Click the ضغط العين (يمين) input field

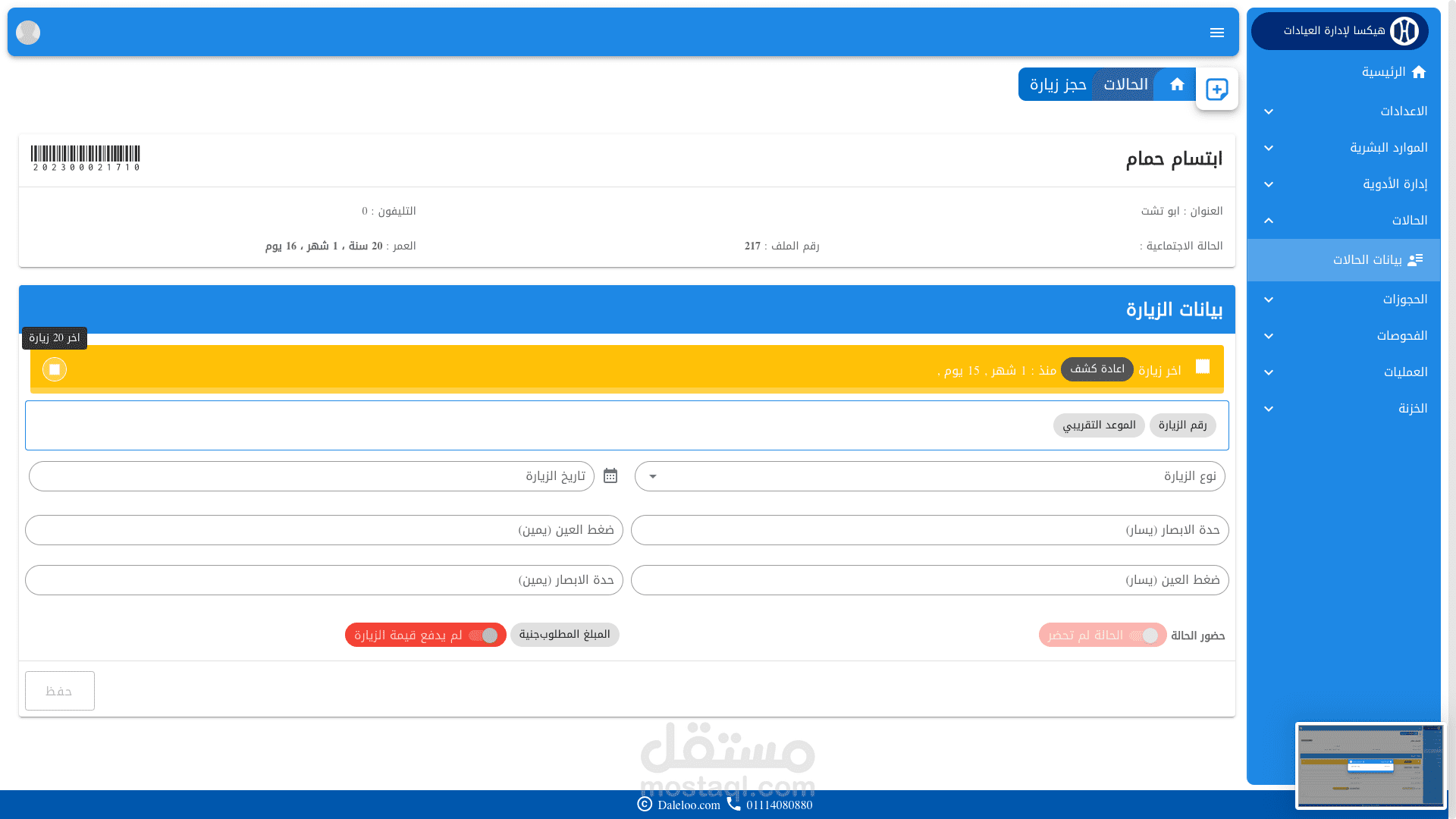pos(324,530)
